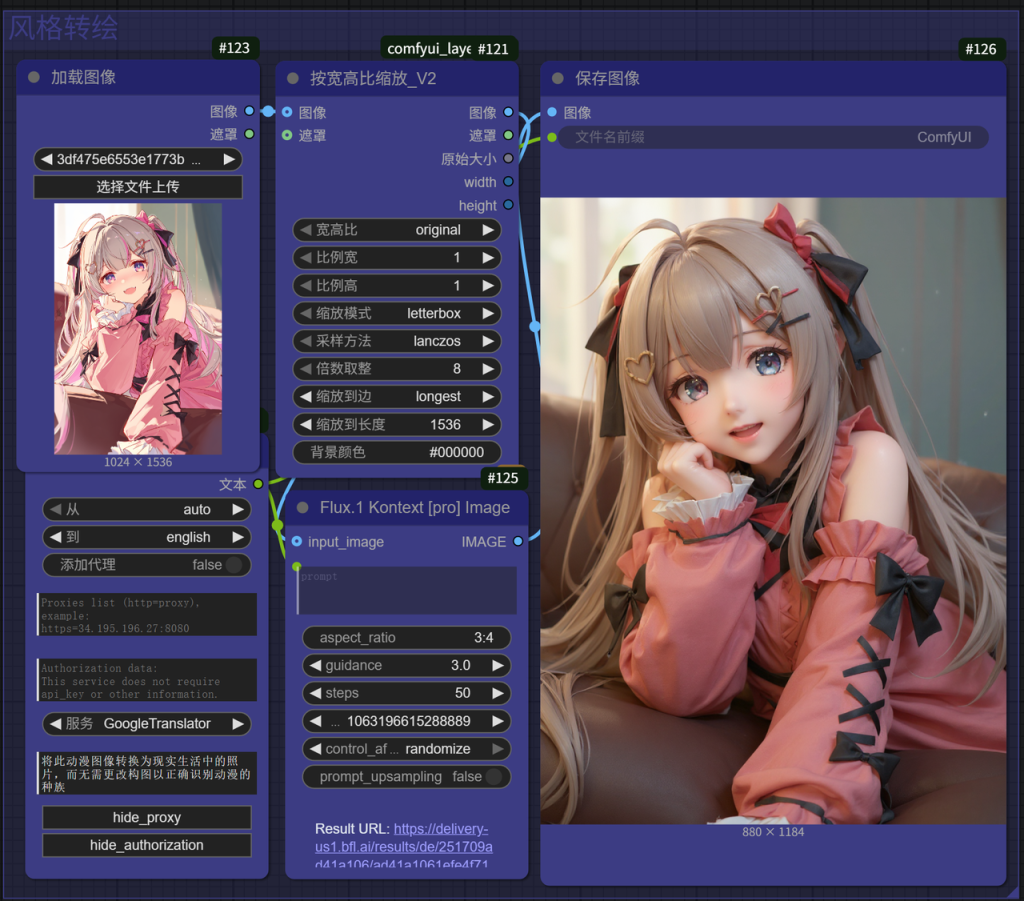Toggle the prompt_upsampling switch
This screenshot has height=901, width=1024.
click(492, 777)
